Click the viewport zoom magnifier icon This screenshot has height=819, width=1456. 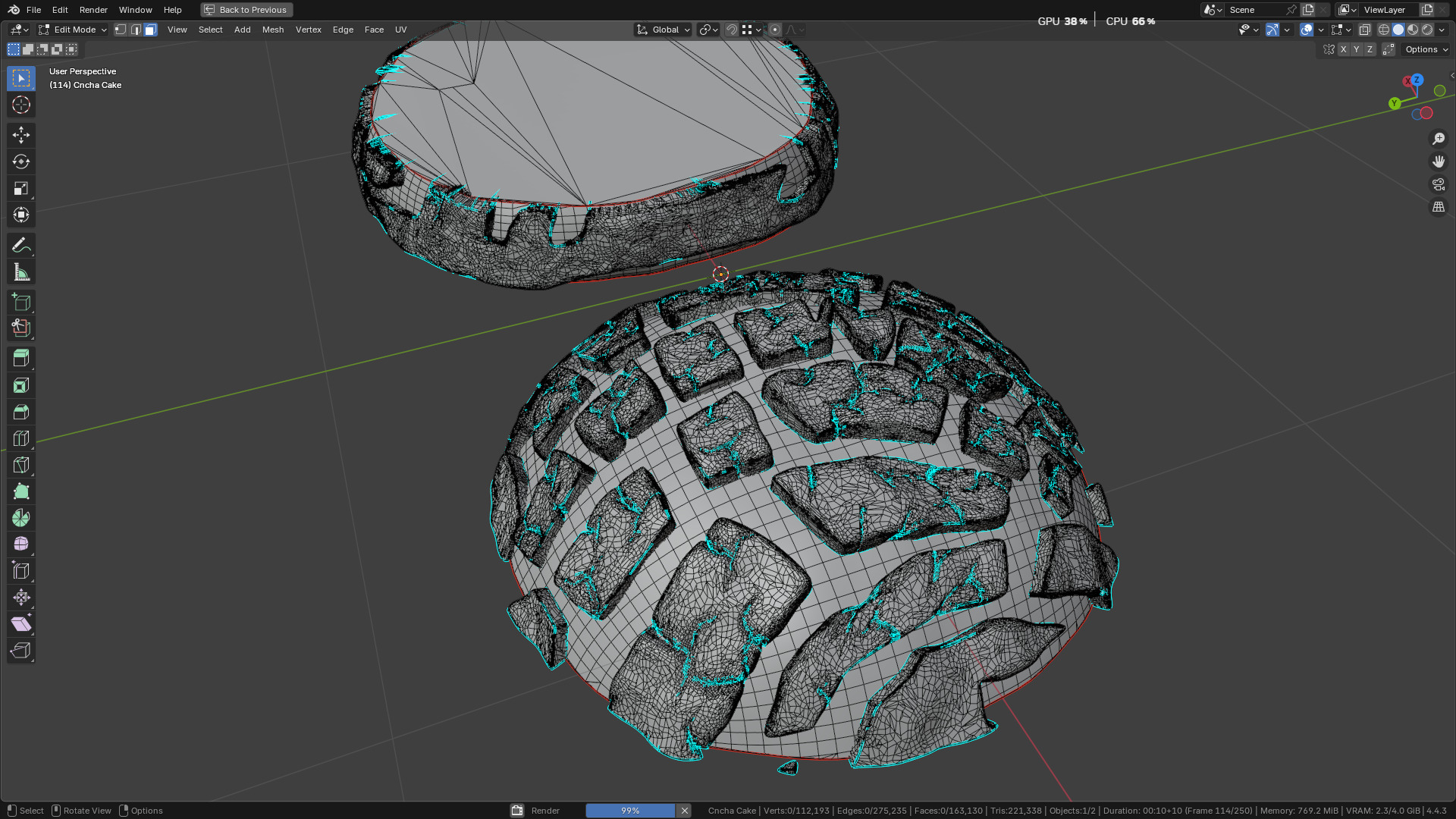point(1438,139)
